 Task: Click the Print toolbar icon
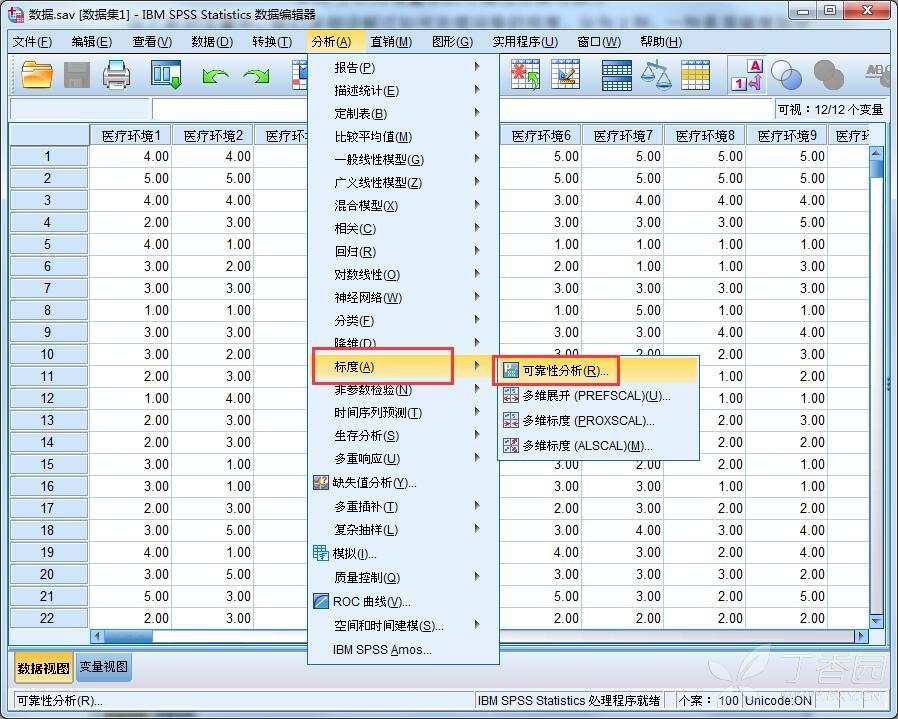pos(116,75)
